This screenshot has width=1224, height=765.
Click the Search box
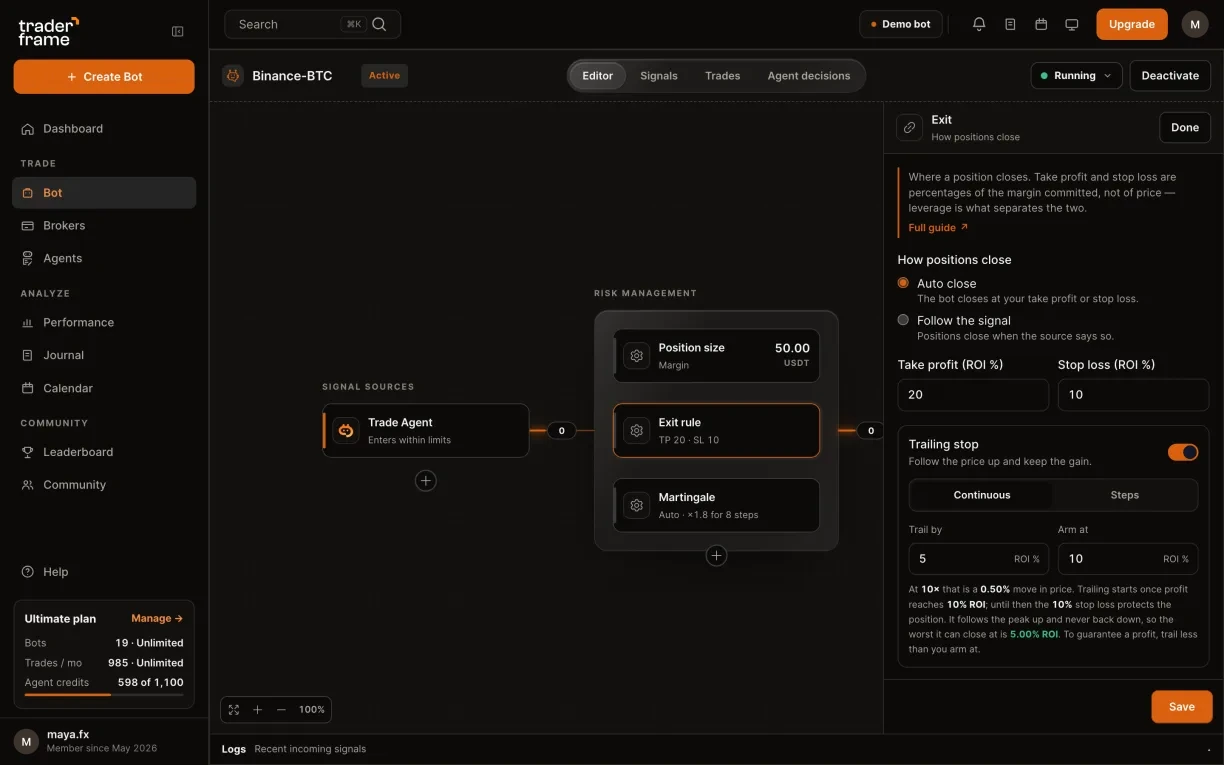pos(312,24)
